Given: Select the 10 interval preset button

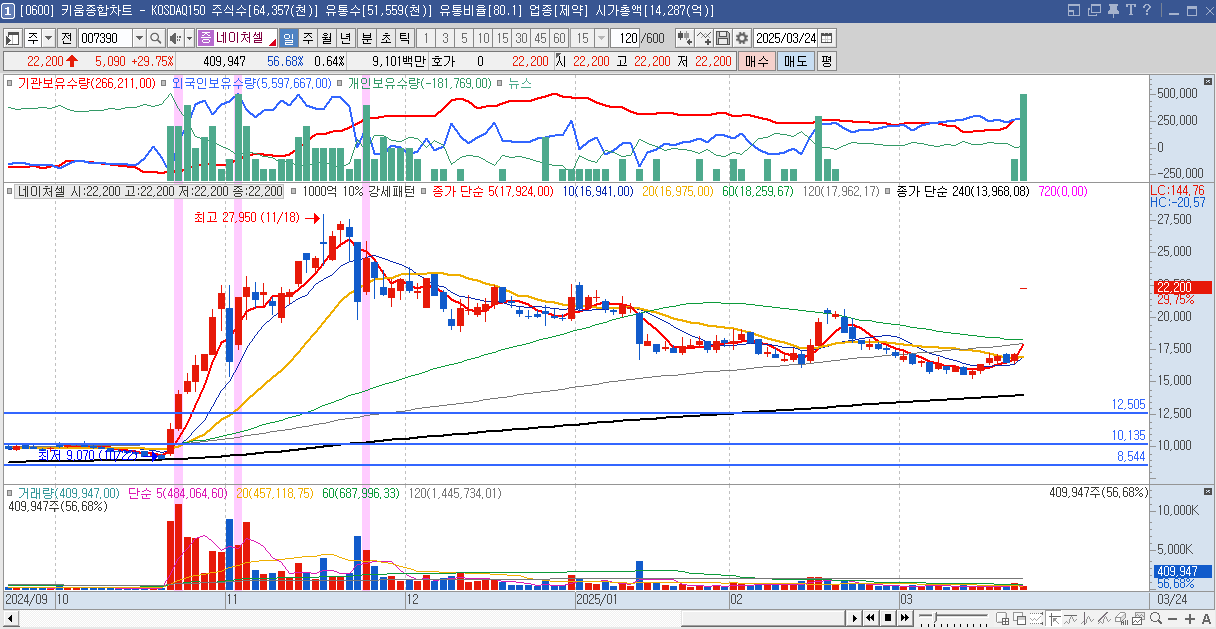Looking at the screenshot, I should [483, 38].
